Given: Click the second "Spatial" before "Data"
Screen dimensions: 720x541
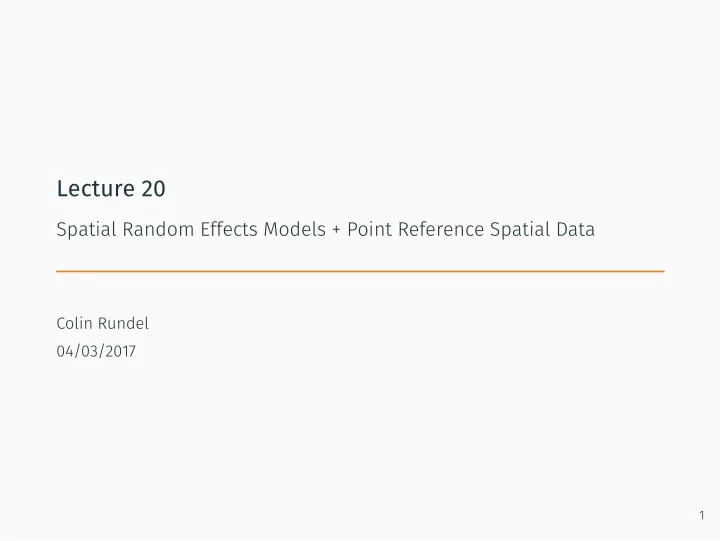Looking at the screenshot, I should [x=520, y=230].
